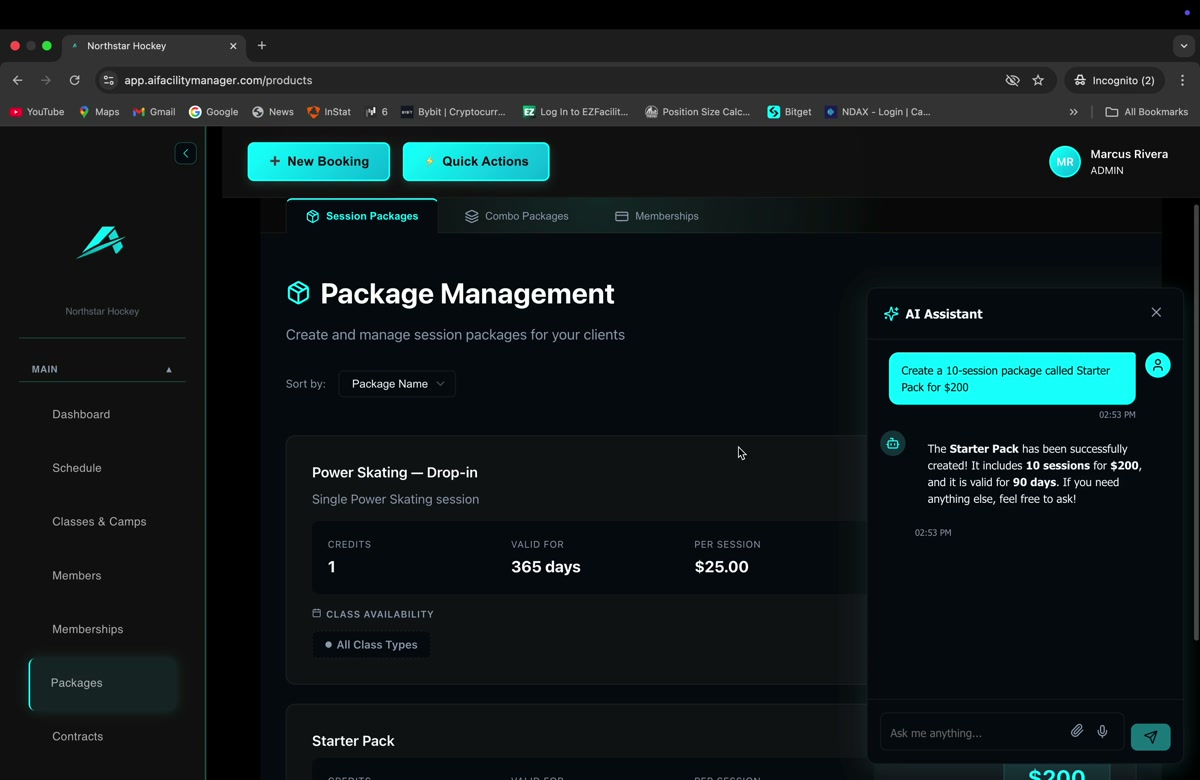Screen dimensions: 1200x780
Task: Click the Northstar Hockey logo in the sidebar
Action: 101,242
